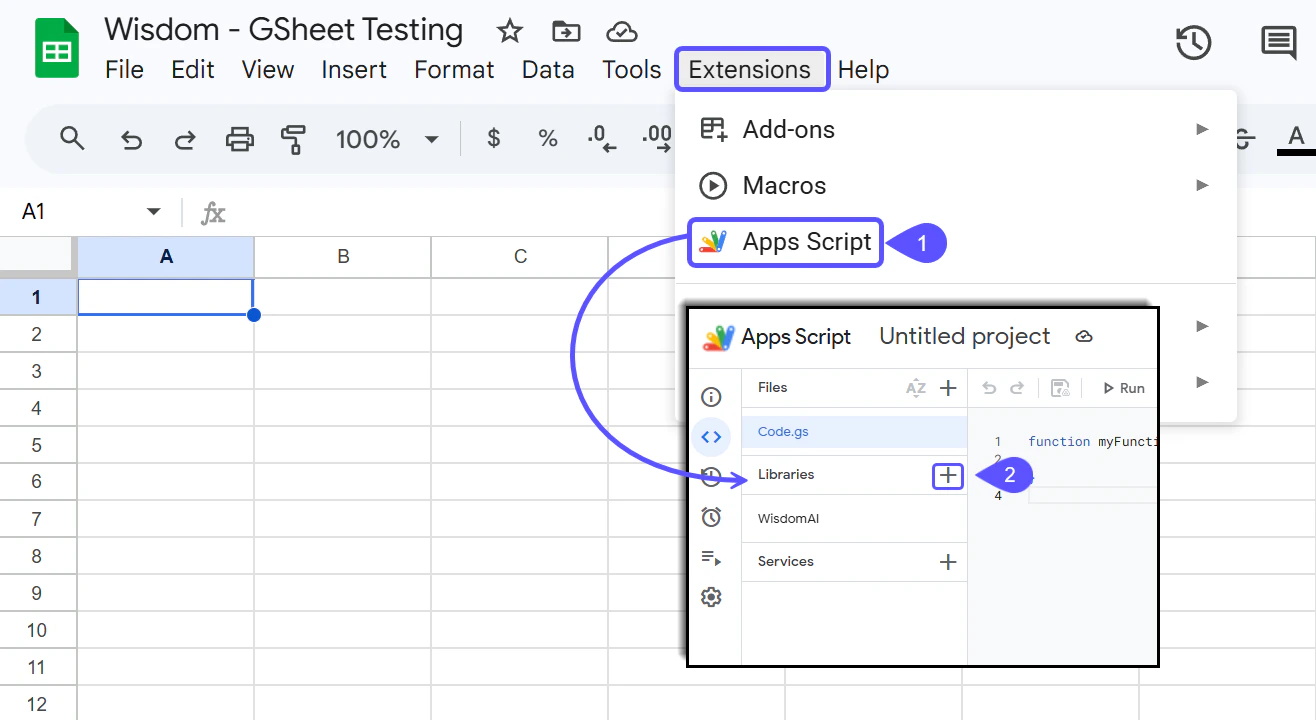Select the Paint format tool
This screenshot has height=720, width=1316.
point(295,139)
